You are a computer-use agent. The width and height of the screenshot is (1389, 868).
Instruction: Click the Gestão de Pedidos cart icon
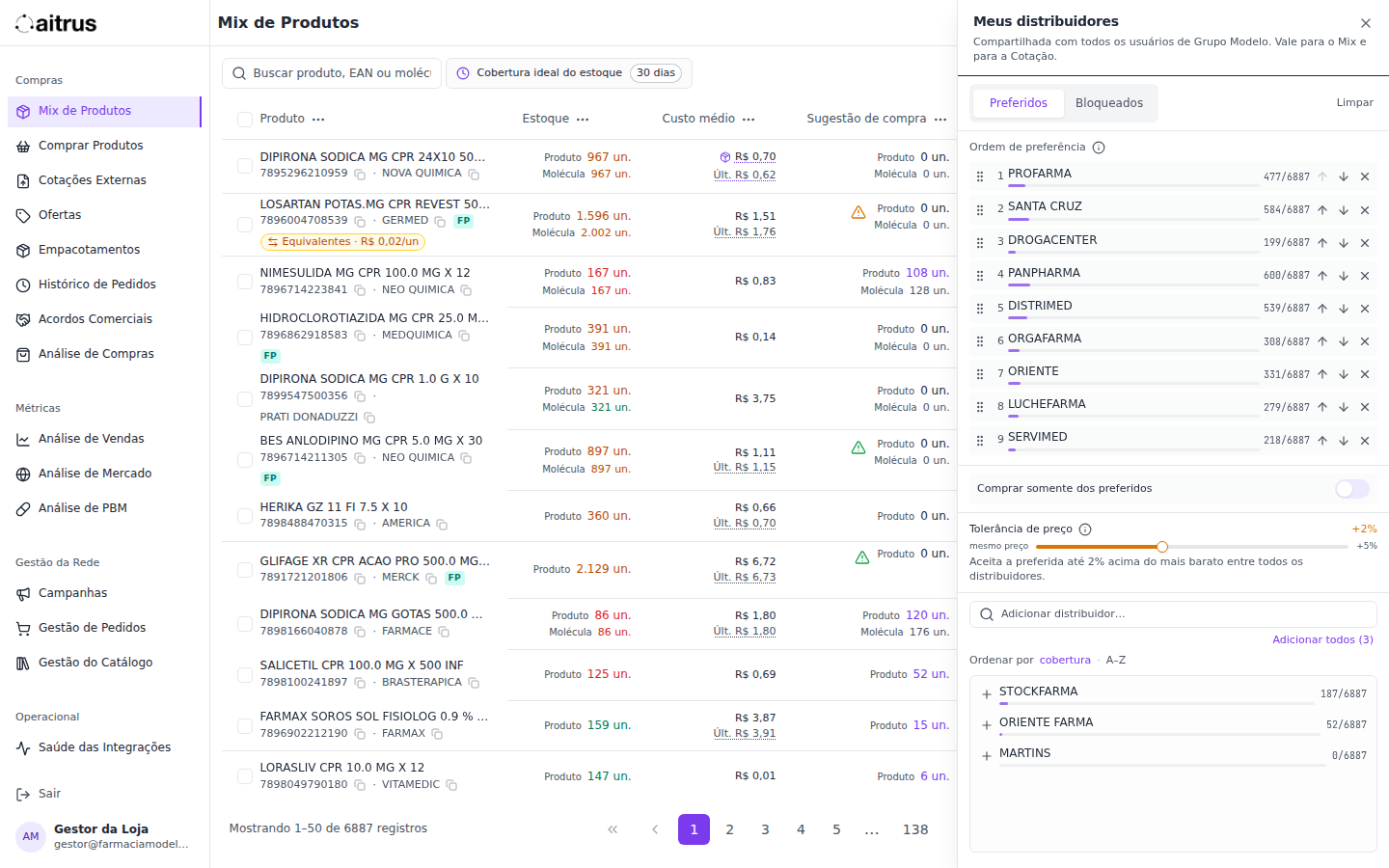point(23,629)
